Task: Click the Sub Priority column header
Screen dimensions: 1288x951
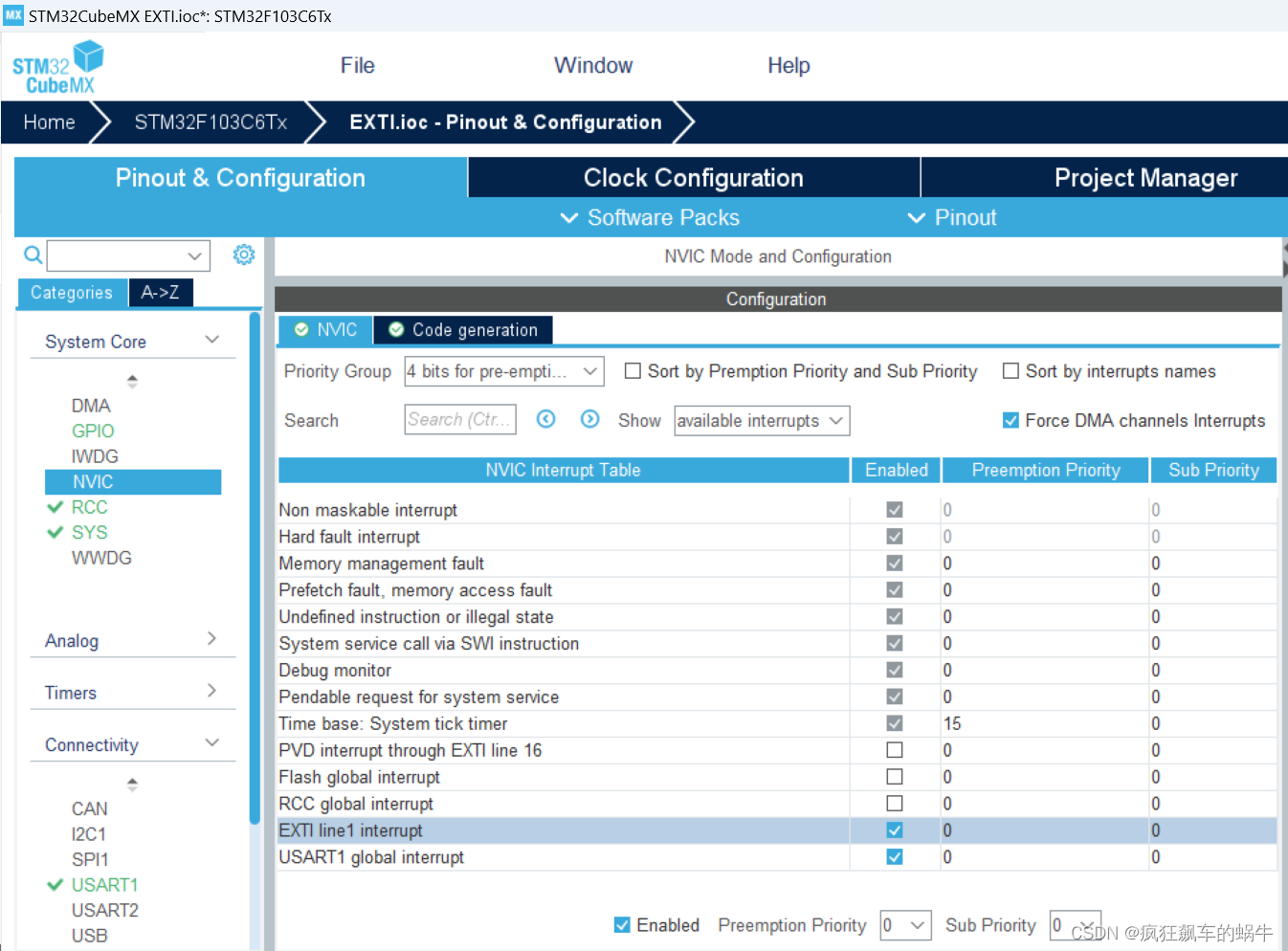Action: click(1213, 470)
